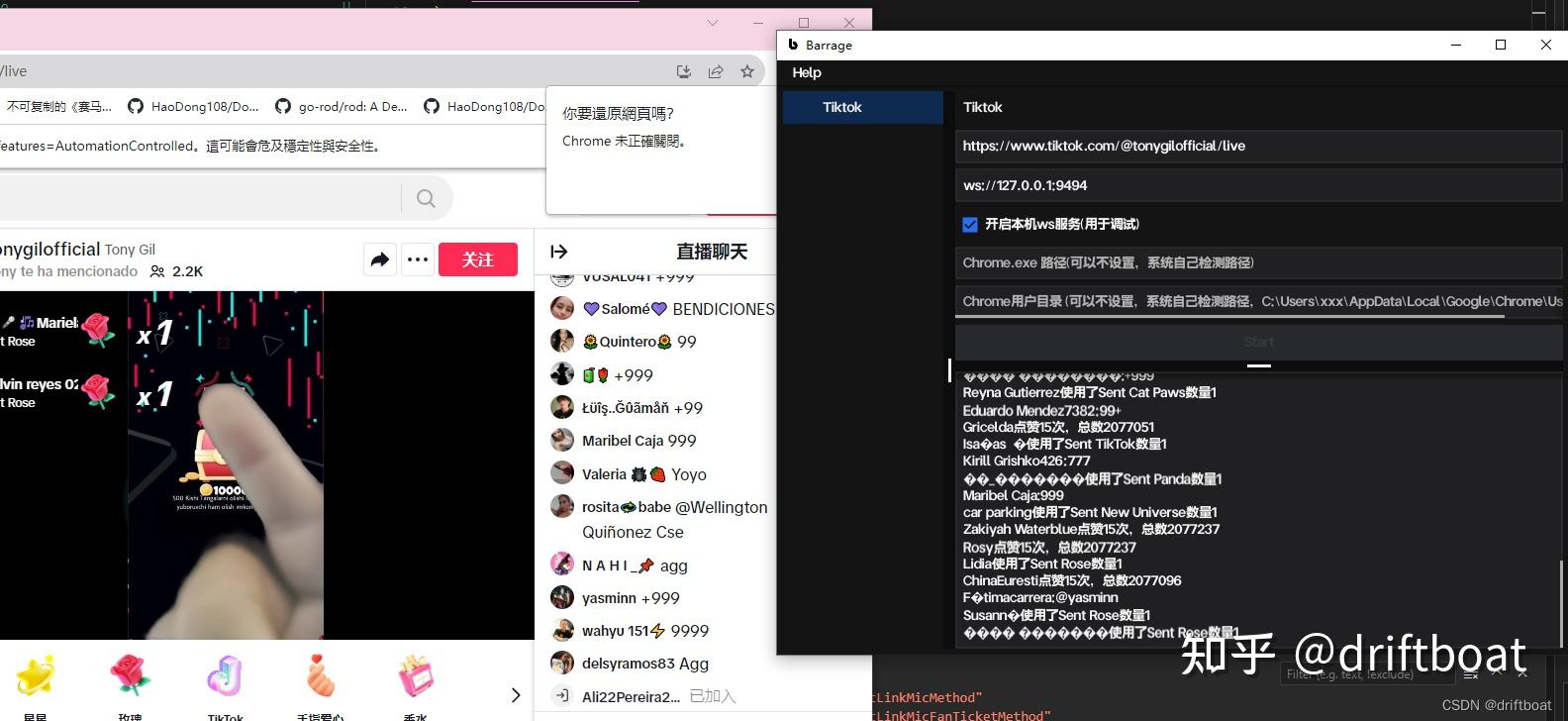Select the Tiktok sidebar tab

862,107
